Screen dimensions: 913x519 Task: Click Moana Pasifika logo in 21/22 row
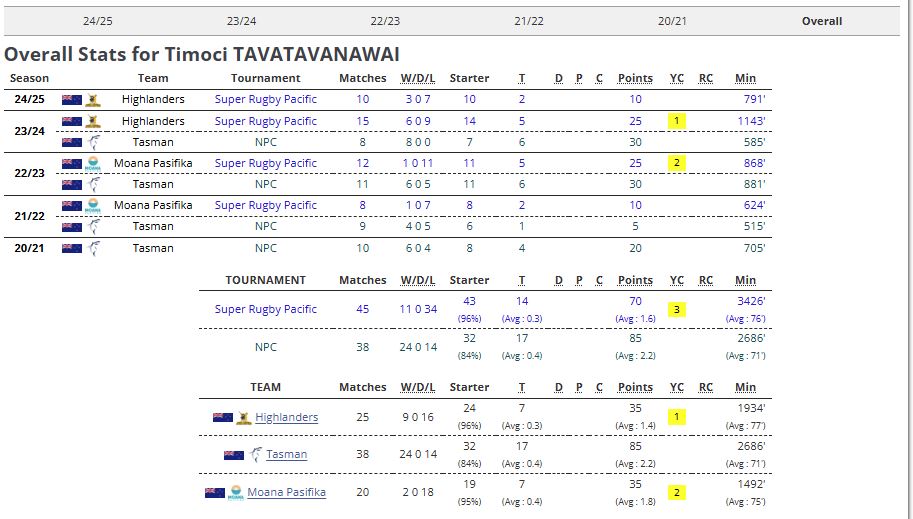[93, 206]
